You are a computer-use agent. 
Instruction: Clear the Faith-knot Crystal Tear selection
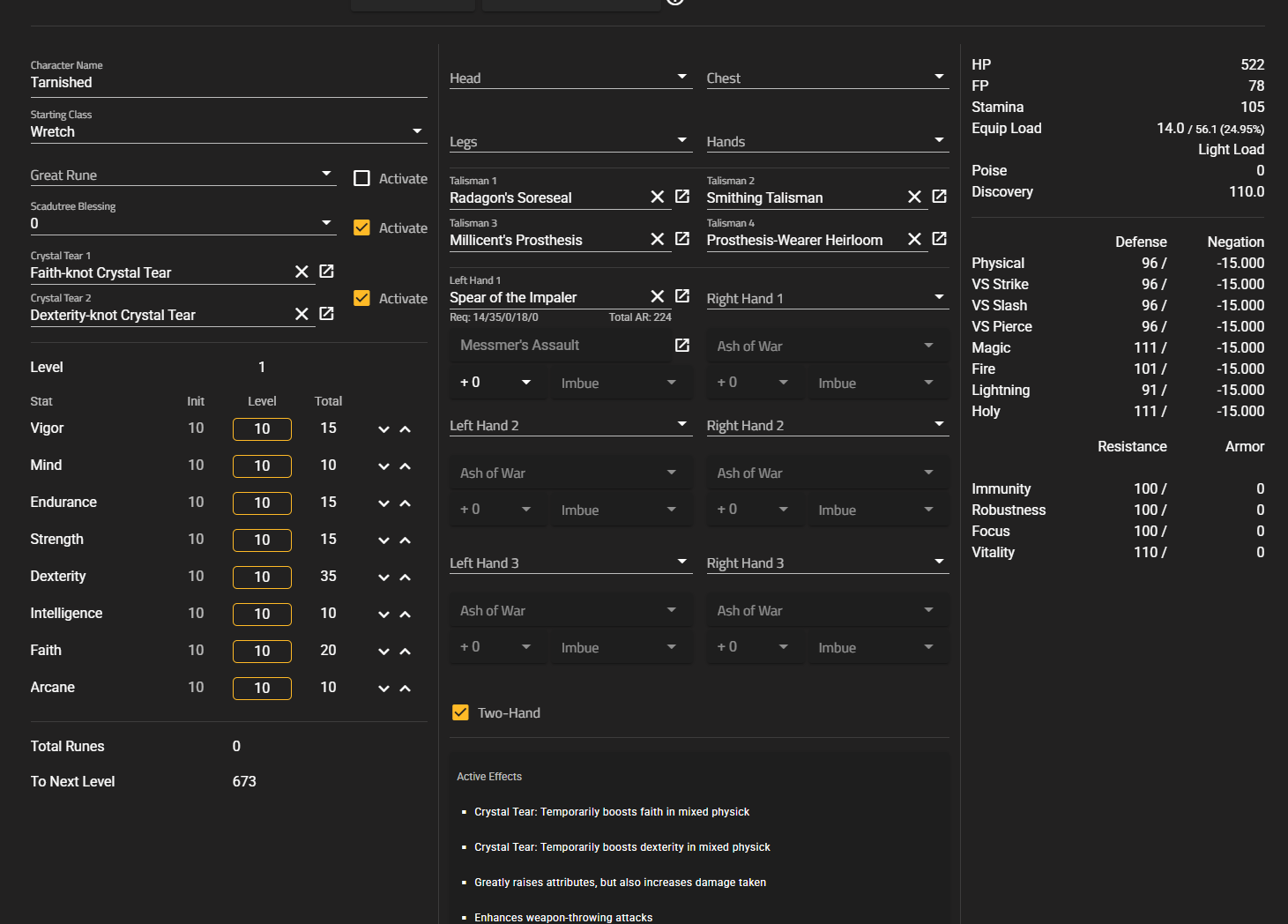point(302,272)
